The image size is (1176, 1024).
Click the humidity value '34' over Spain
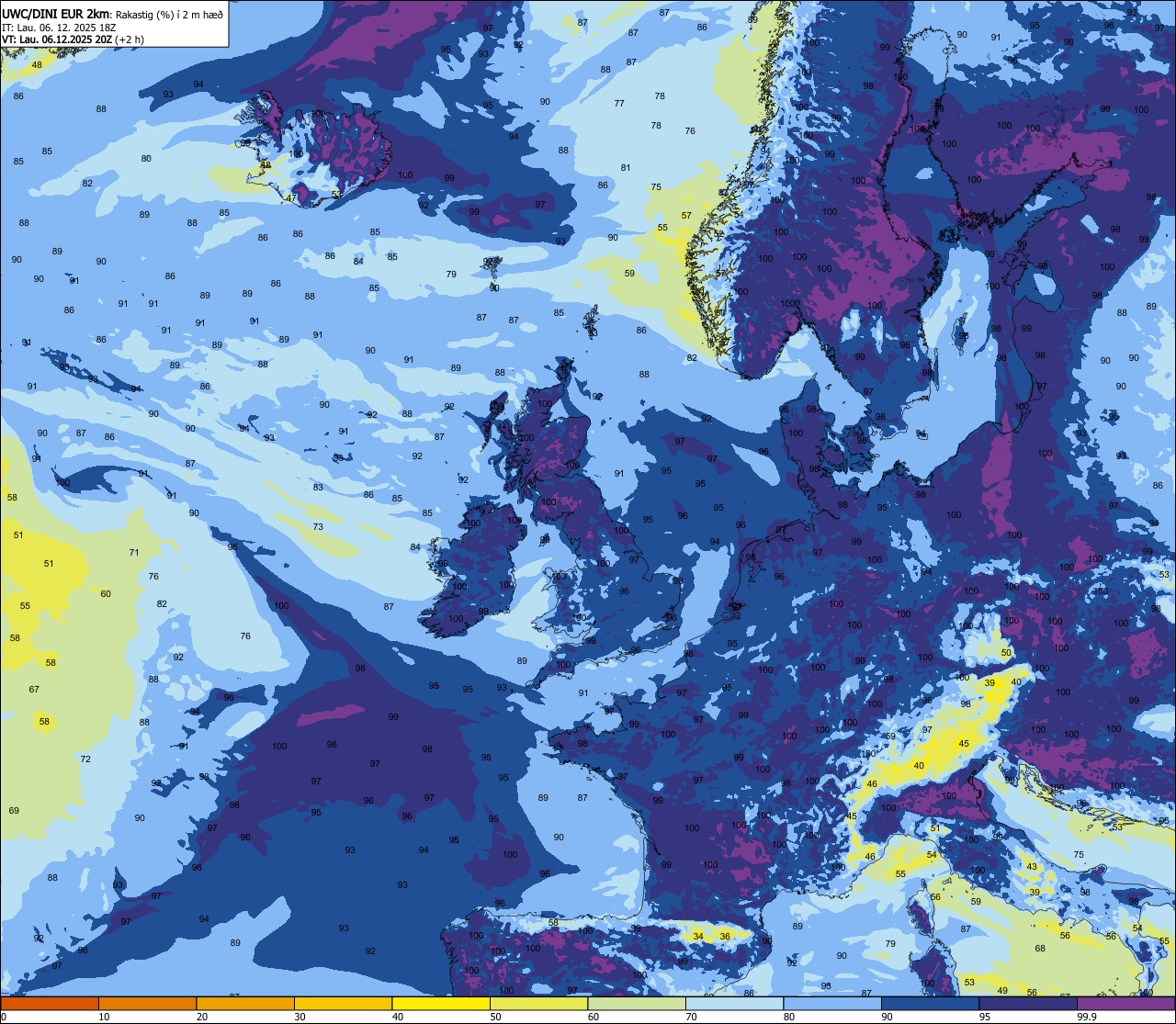(698, 936)
